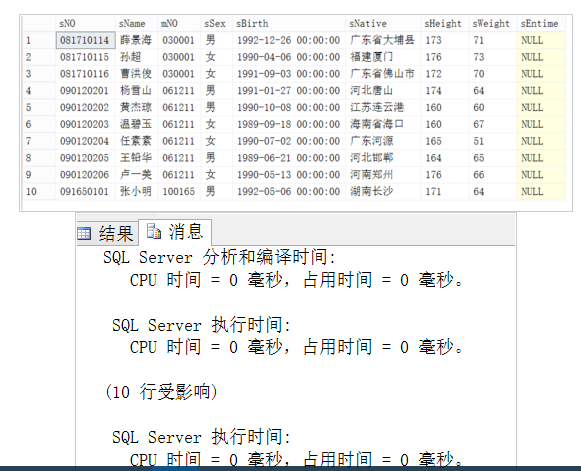
Task: Click the sWeight column header
Action: point(492,24)
